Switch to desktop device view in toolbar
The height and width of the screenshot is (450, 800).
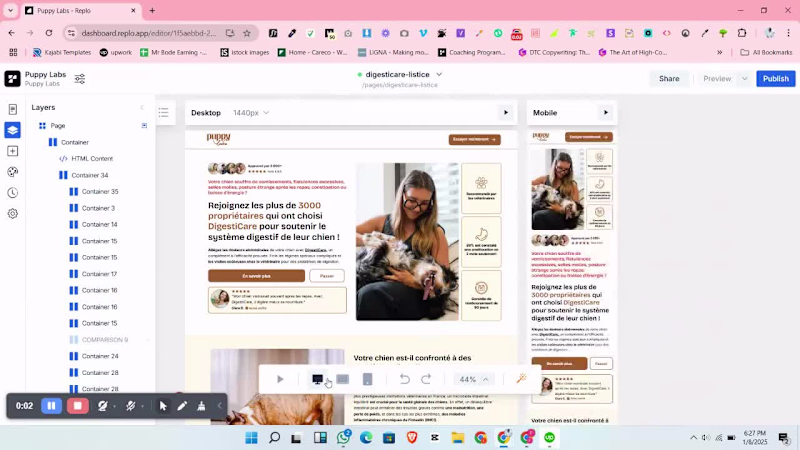click(317, 379)
